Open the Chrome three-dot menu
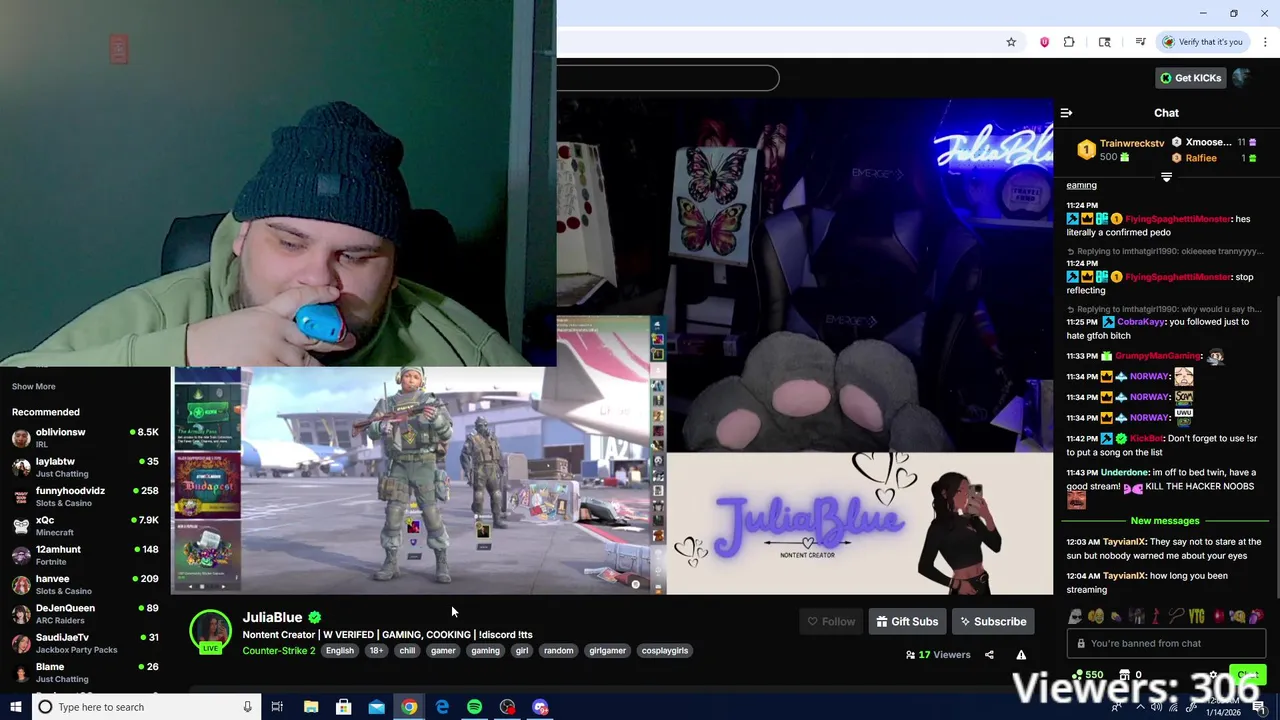The image size is (1280, 720). 1265,42
